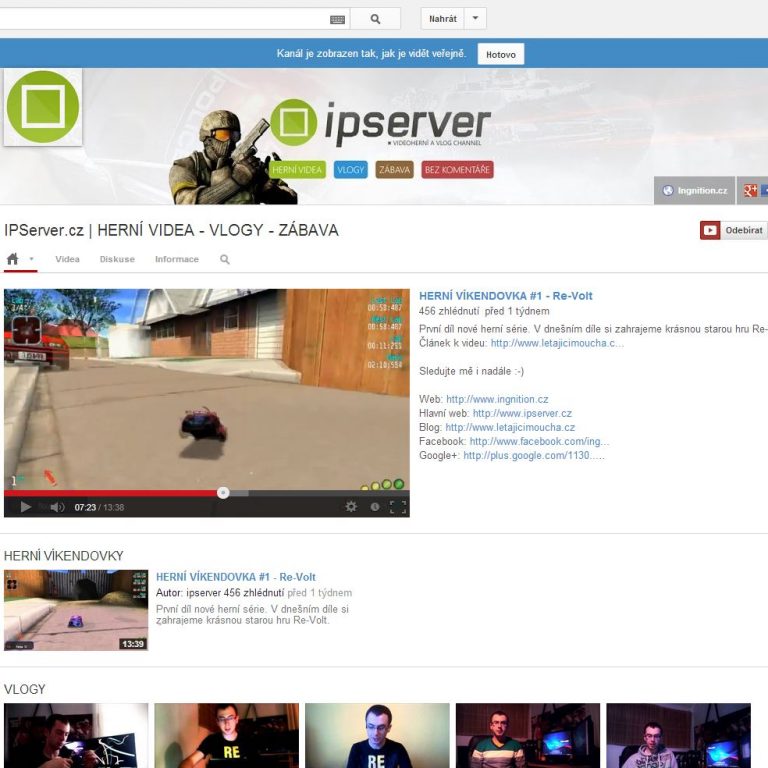Open the fourth VLOGY video thumbnail
768x768 pixels.
(528, 736)
